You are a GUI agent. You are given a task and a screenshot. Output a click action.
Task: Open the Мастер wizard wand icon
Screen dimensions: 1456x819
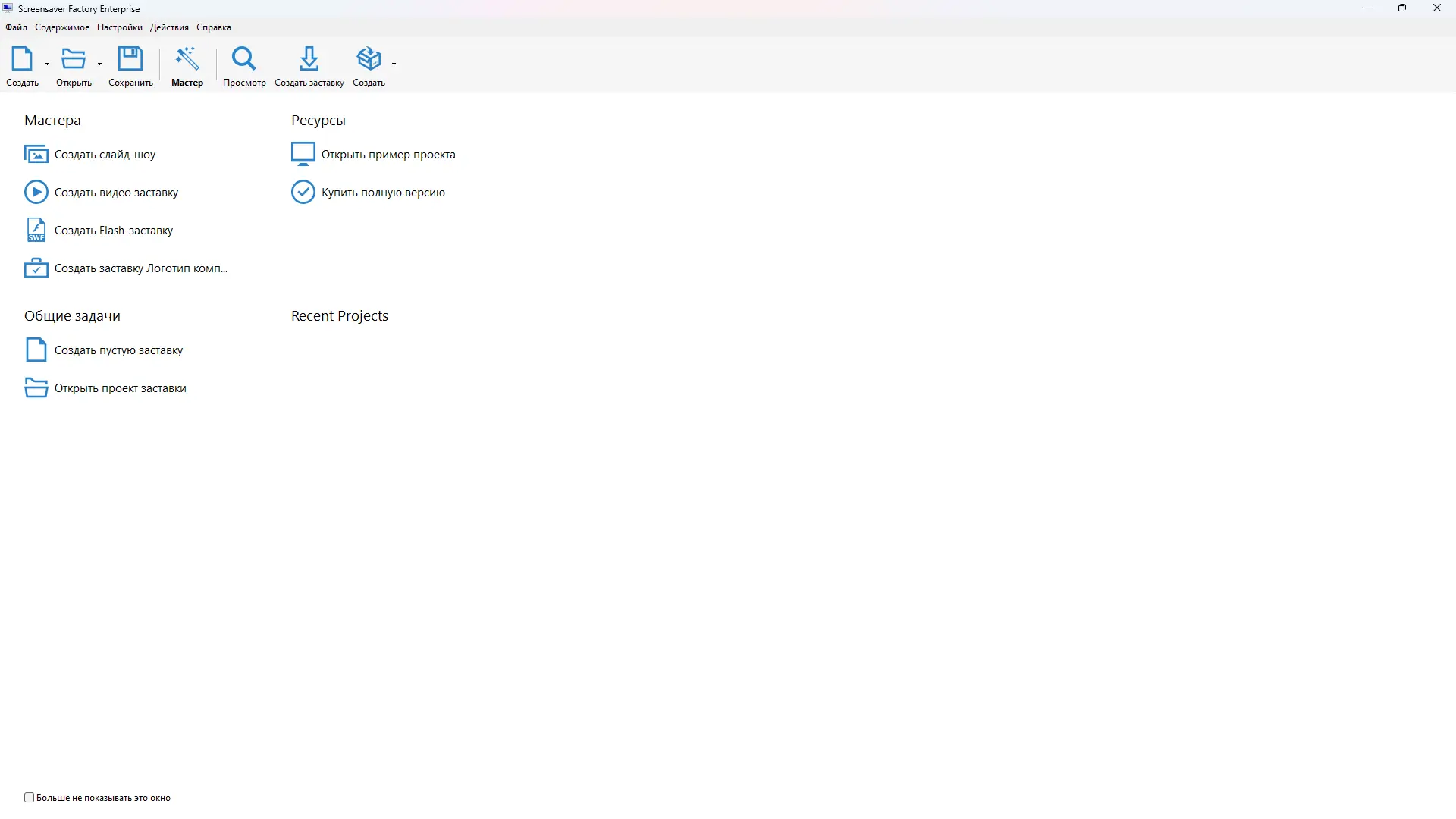click(x=187, y=59)
